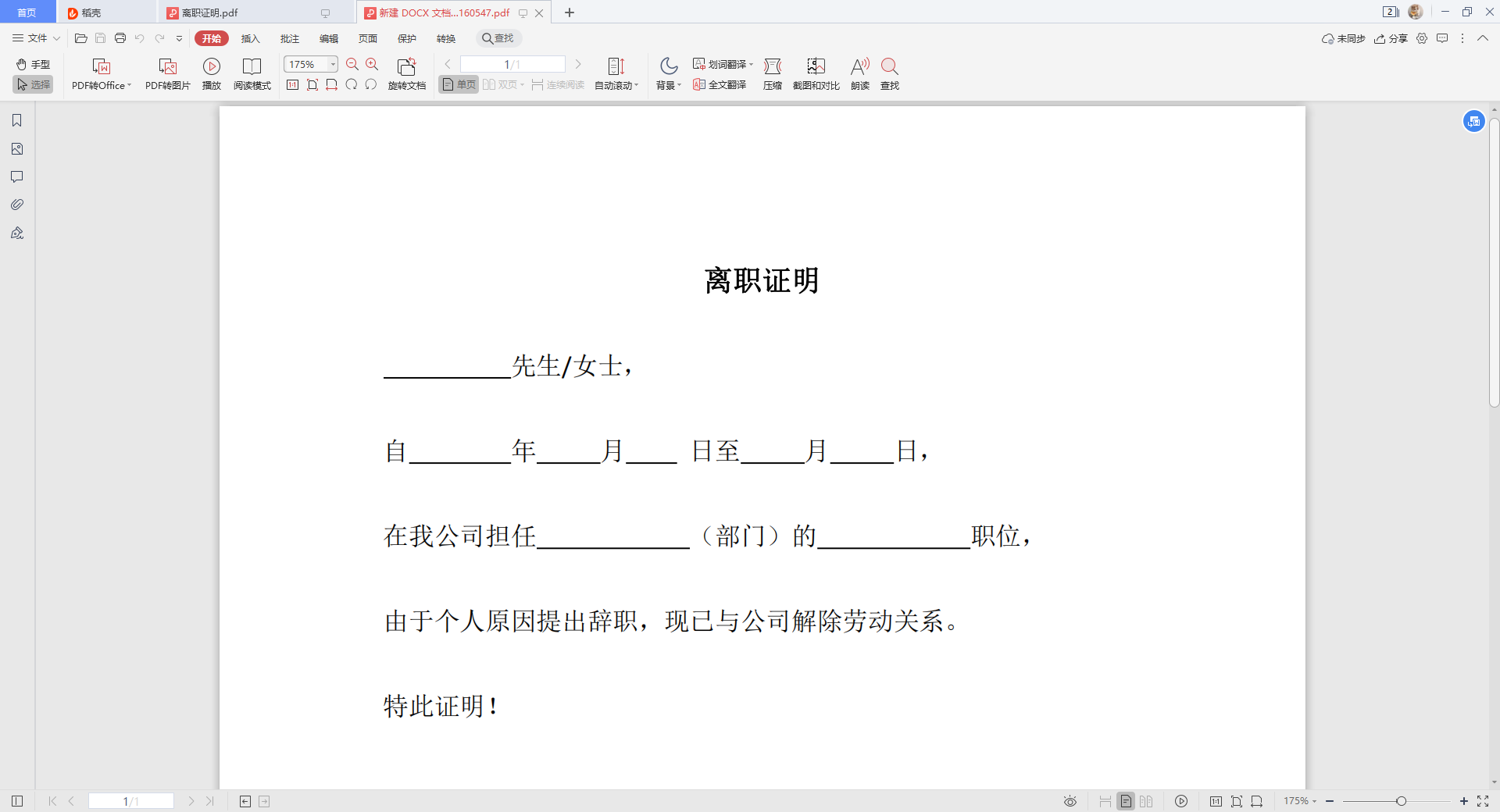Enable 双页 two-page view
1500x812 pixels.
point(502,84)
